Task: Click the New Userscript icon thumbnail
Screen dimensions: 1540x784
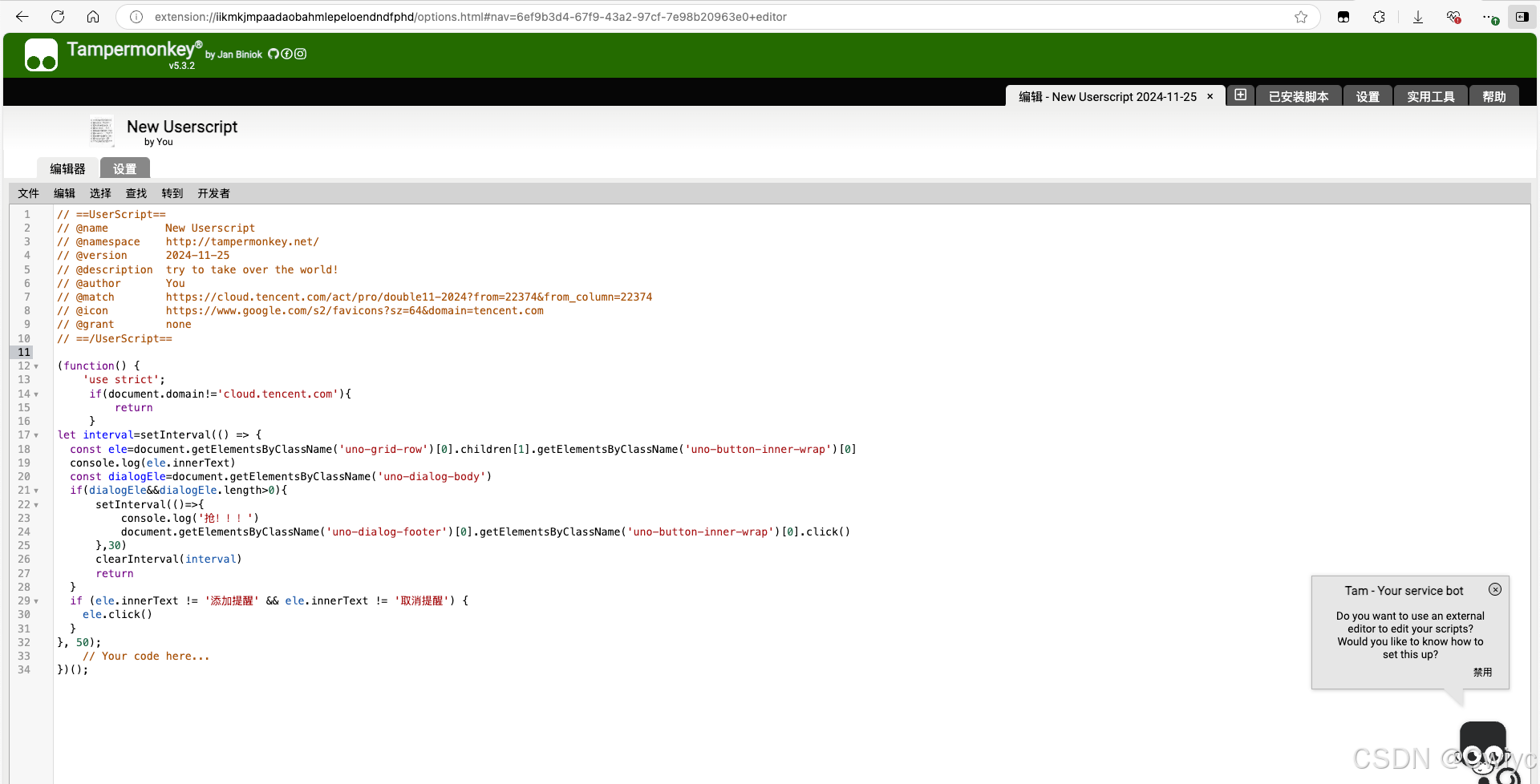Action: click(101, 131)
